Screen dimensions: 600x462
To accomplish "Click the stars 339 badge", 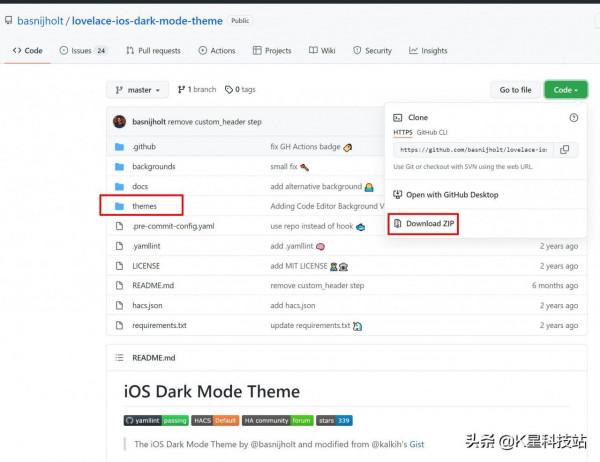I will pos(335,421).
